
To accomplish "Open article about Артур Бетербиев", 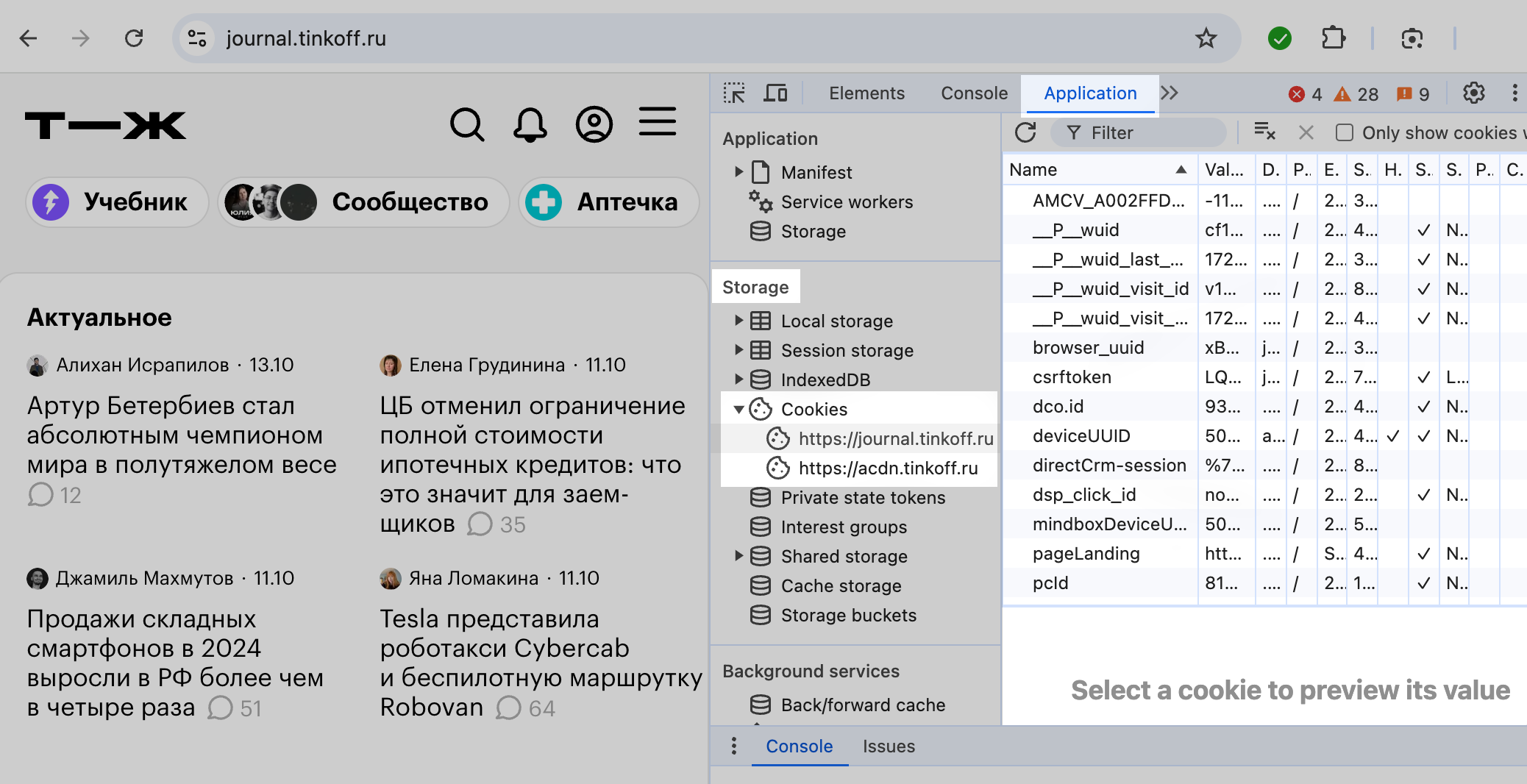I will click(182, 435).
